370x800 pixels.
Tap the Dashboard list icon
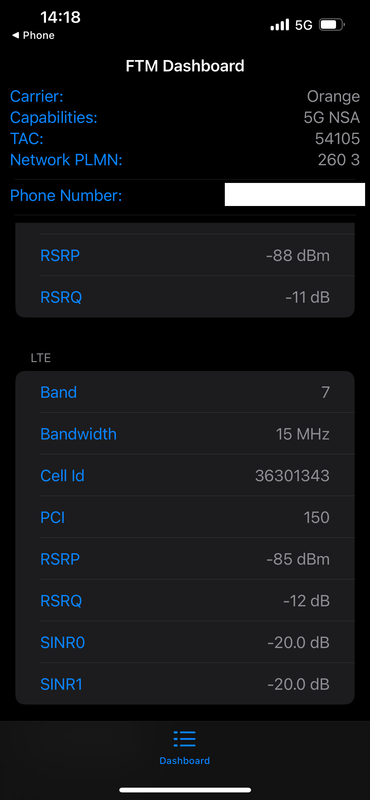(x=184, y=738)
